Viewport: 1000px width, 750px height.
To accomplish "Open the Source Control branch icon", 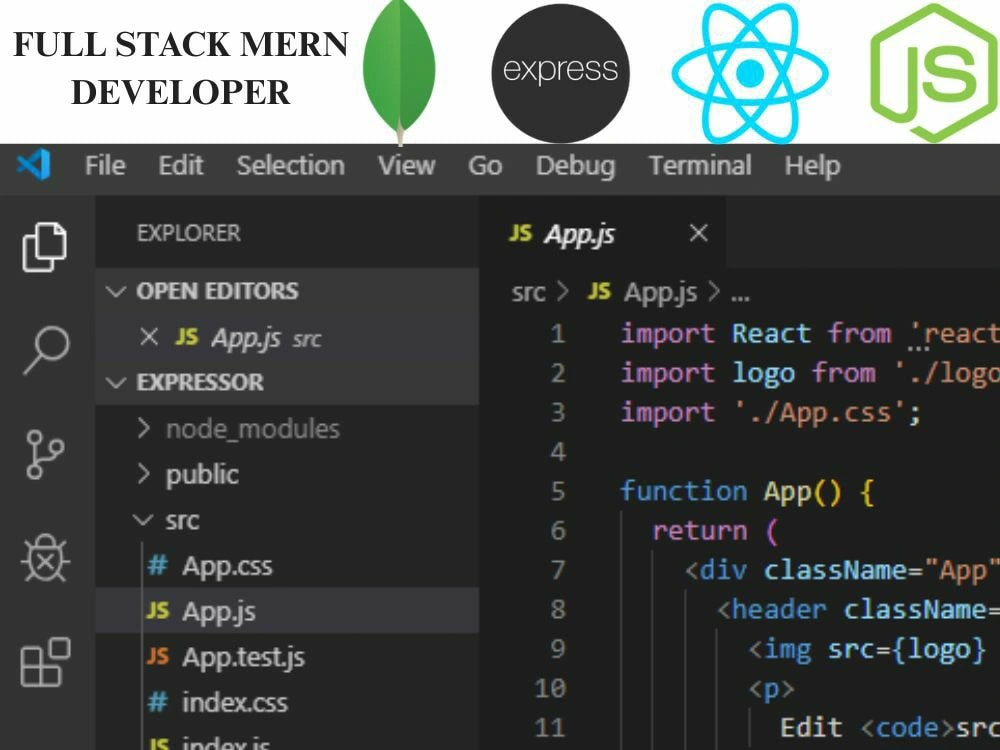I will pos(45,454).
